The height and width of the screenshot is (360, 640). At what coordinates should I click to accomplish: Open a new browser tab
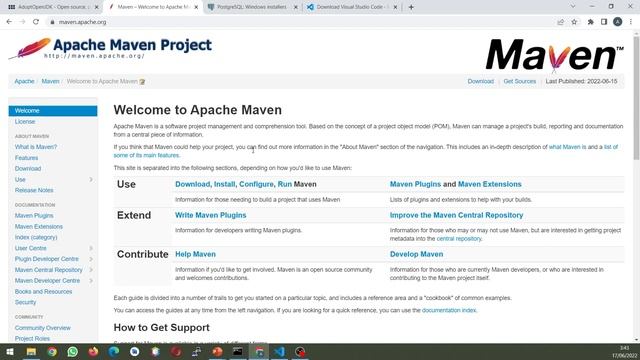click(411, 7)
